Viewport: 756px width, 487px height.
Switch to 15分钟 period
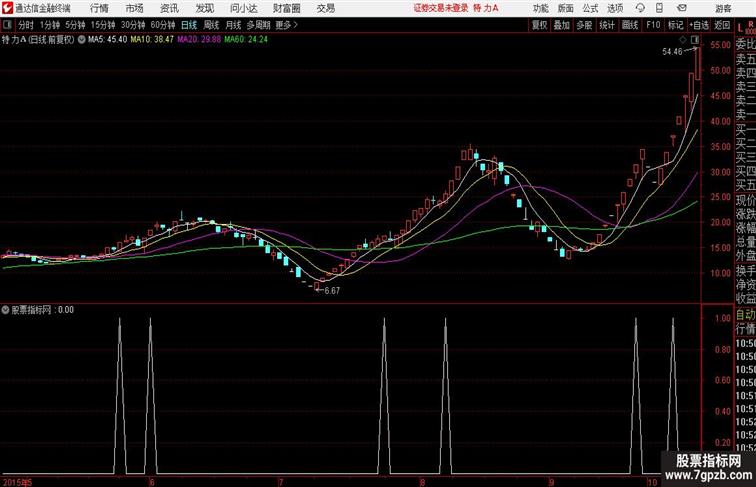click(103, 25)
